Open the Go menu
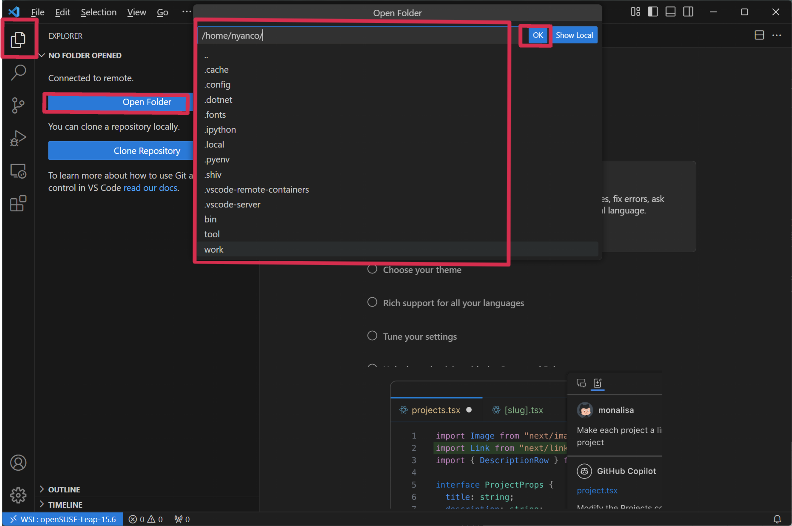Screen dimensions: 792x526 coord(162,12)
